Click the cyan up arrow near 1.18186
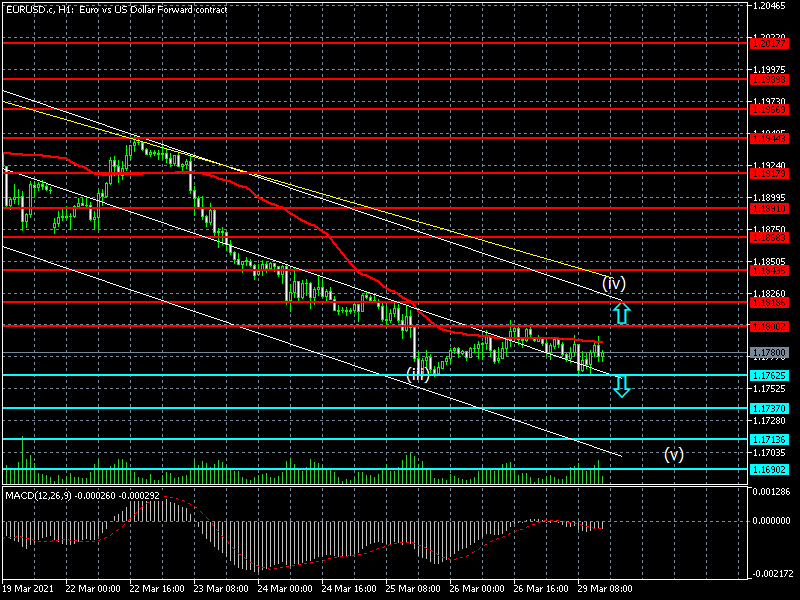The height and width of the screenshot is (600, 800). (x=621, y=313)
